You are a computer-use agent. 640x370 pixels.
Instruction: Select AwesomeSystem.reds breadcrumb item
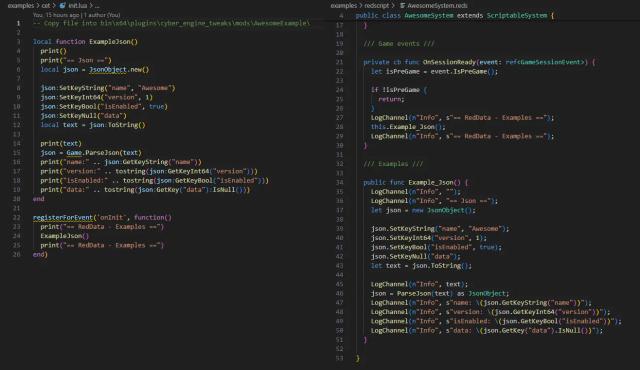point(437,6)
